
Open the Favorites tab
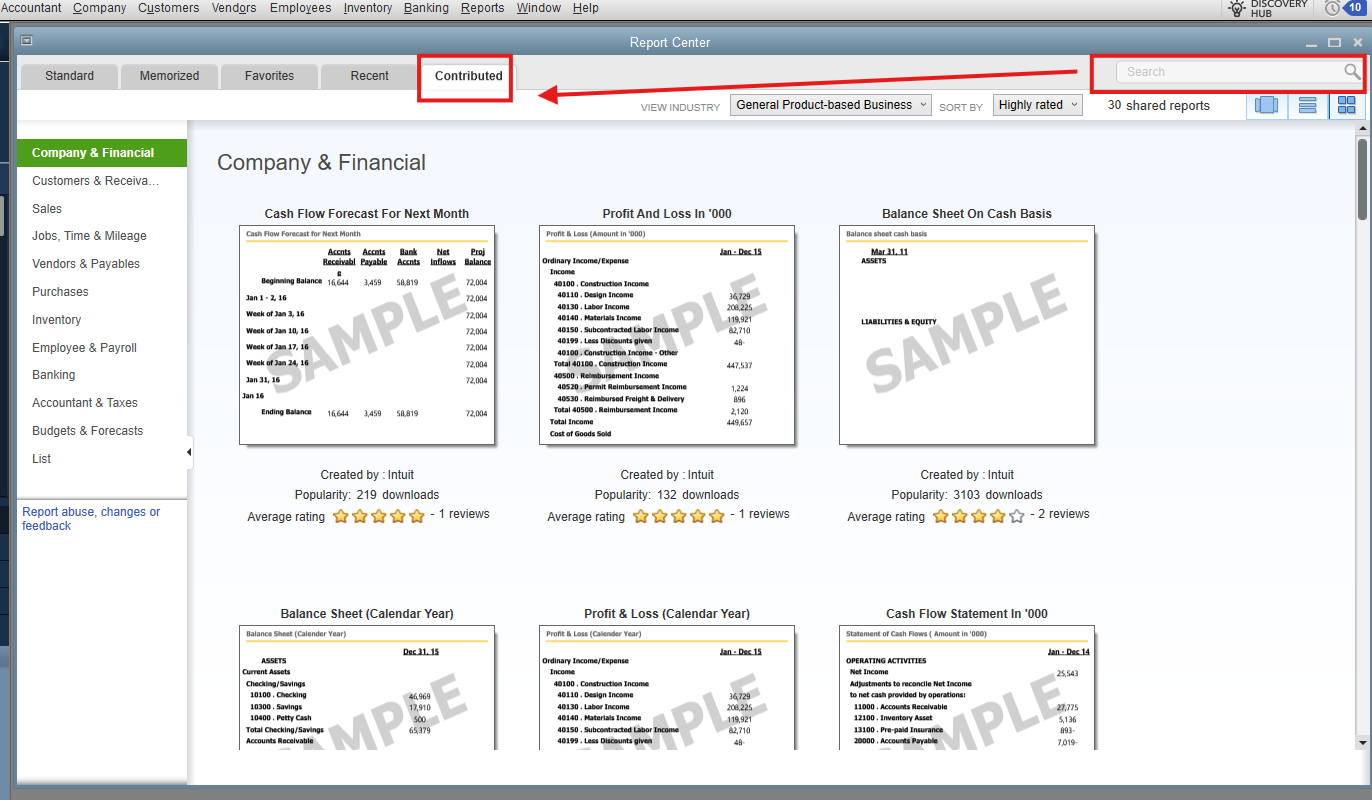coord(269,76)
